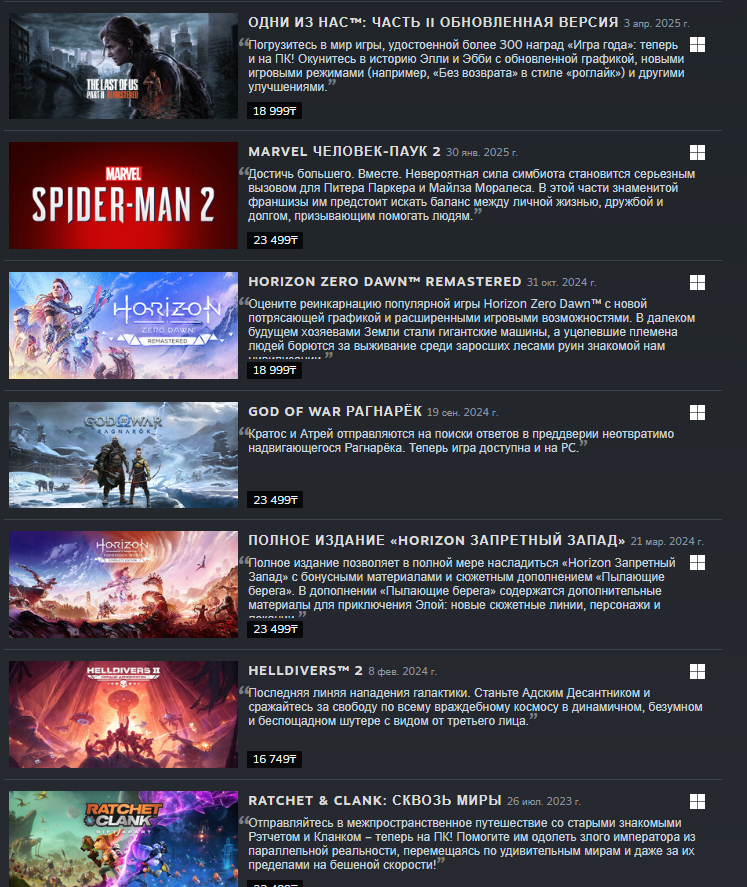Click Windows icon beside The Last of Us Part II
Screen dimensions: 747x887
click(x=697, y=45)
